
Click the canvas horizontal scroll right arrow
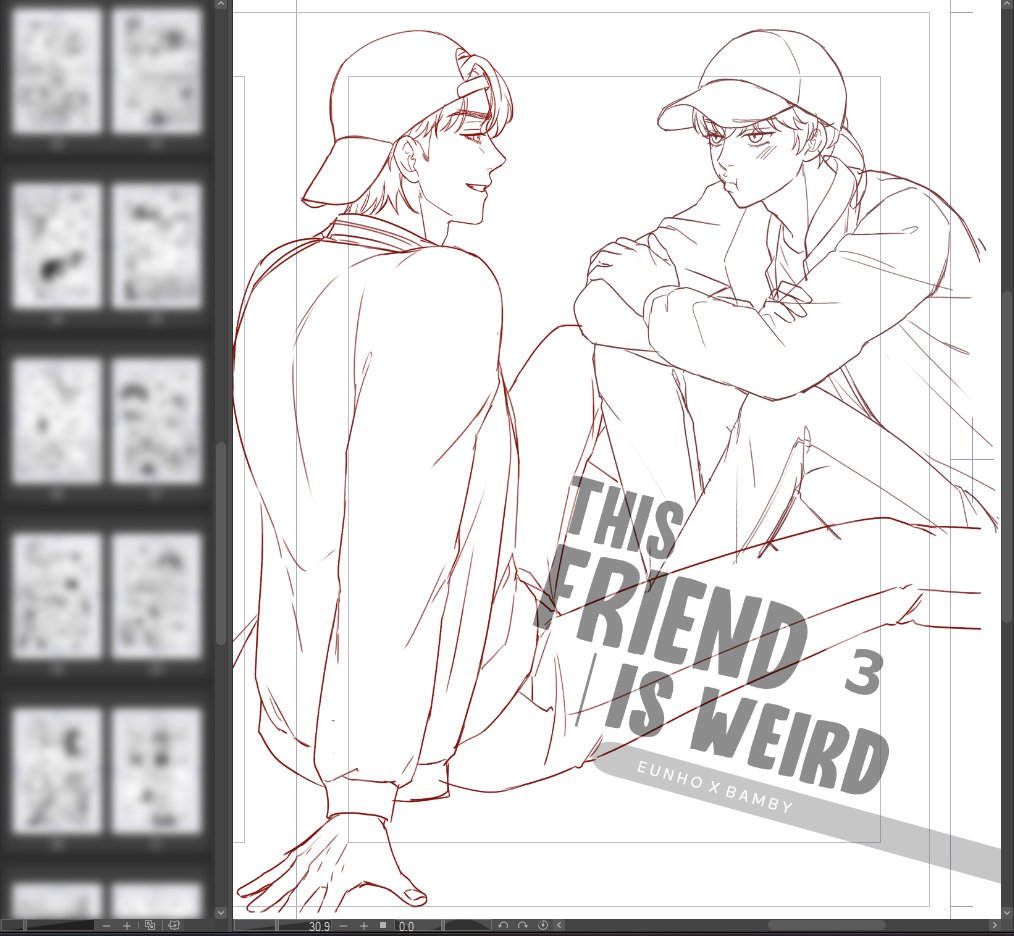click(995, 926)
